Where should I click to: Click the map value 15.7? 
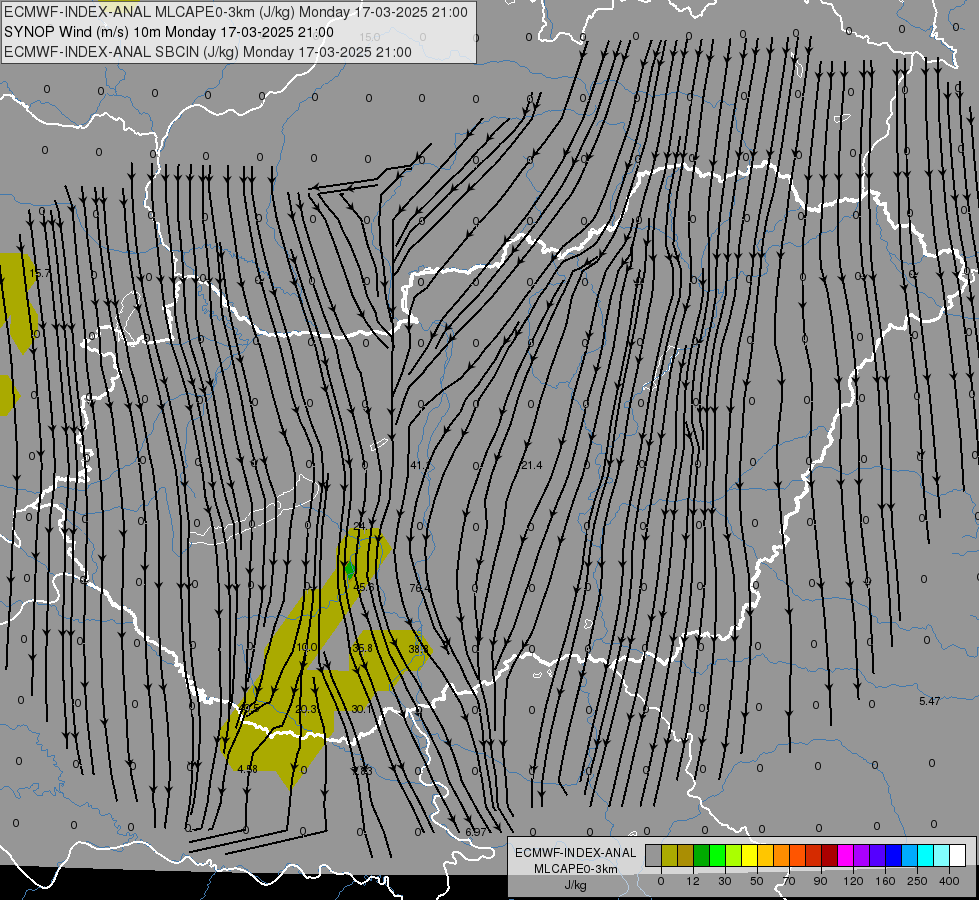pos(40,274)
